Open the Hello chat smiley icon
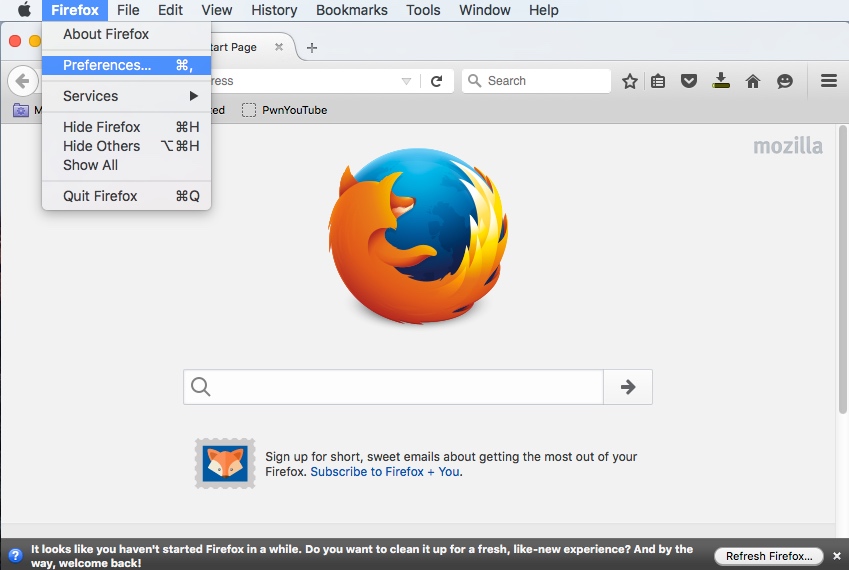The height and width of the screenshot is (570, 849). (785, 81)
